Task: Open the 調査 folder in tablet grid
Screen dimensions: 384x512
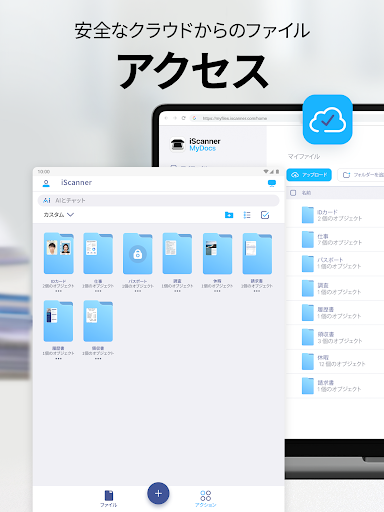Action: pyautogui.click(x=177, y=253)
